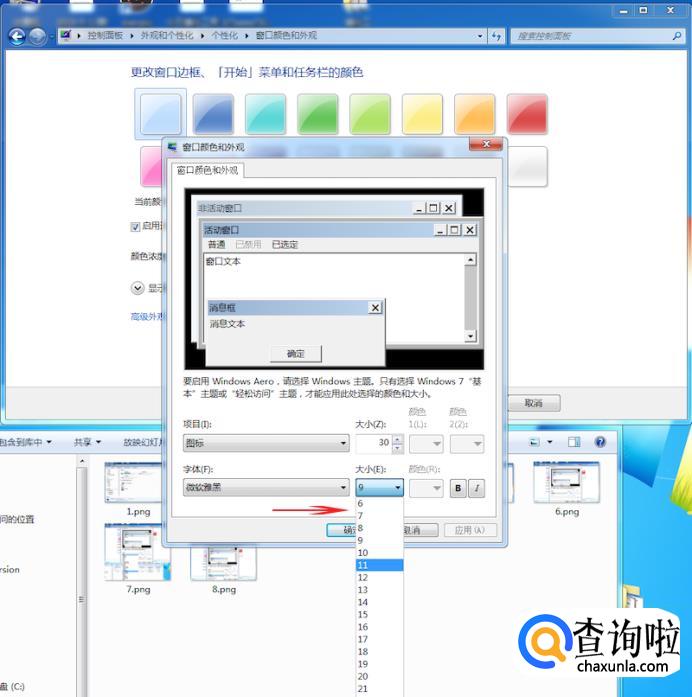This screenshot has width=692, height=697.
Task: Choose font size 6 from the list
Action: click(379, 503)
